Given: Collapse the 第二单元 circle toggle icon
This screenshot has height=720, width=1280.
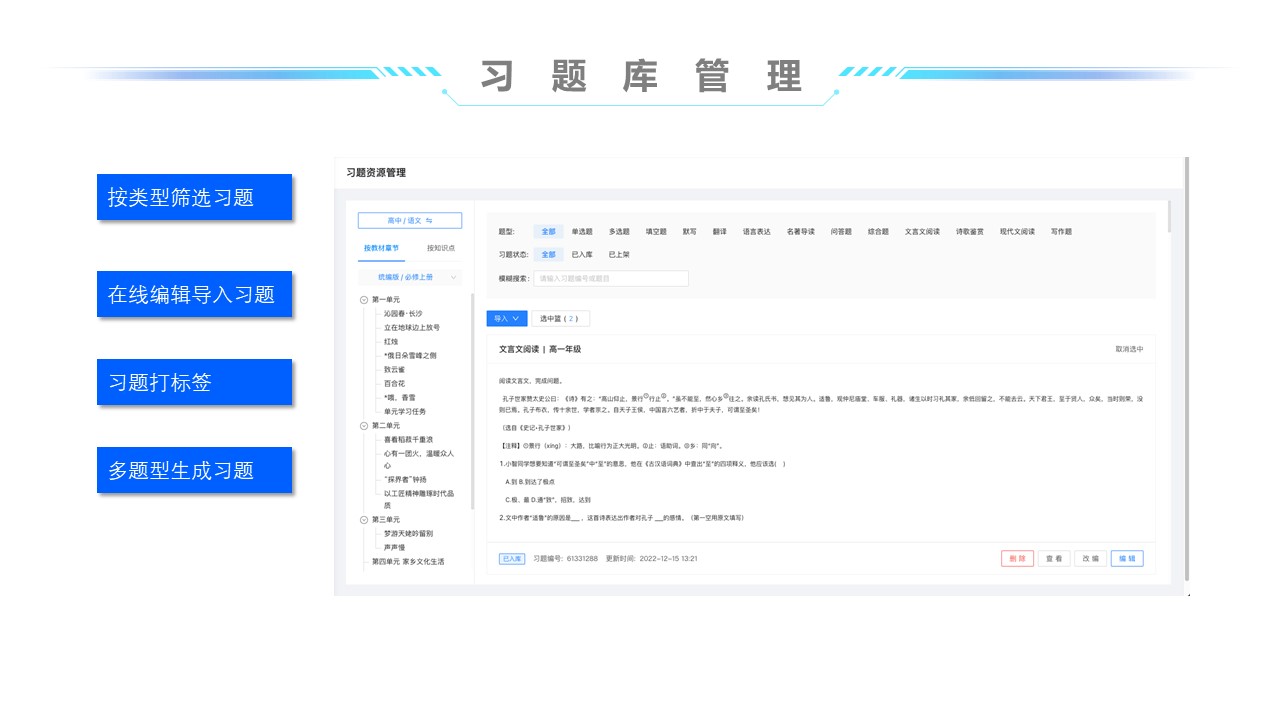Looking at the screenshot, I should 364,426.
